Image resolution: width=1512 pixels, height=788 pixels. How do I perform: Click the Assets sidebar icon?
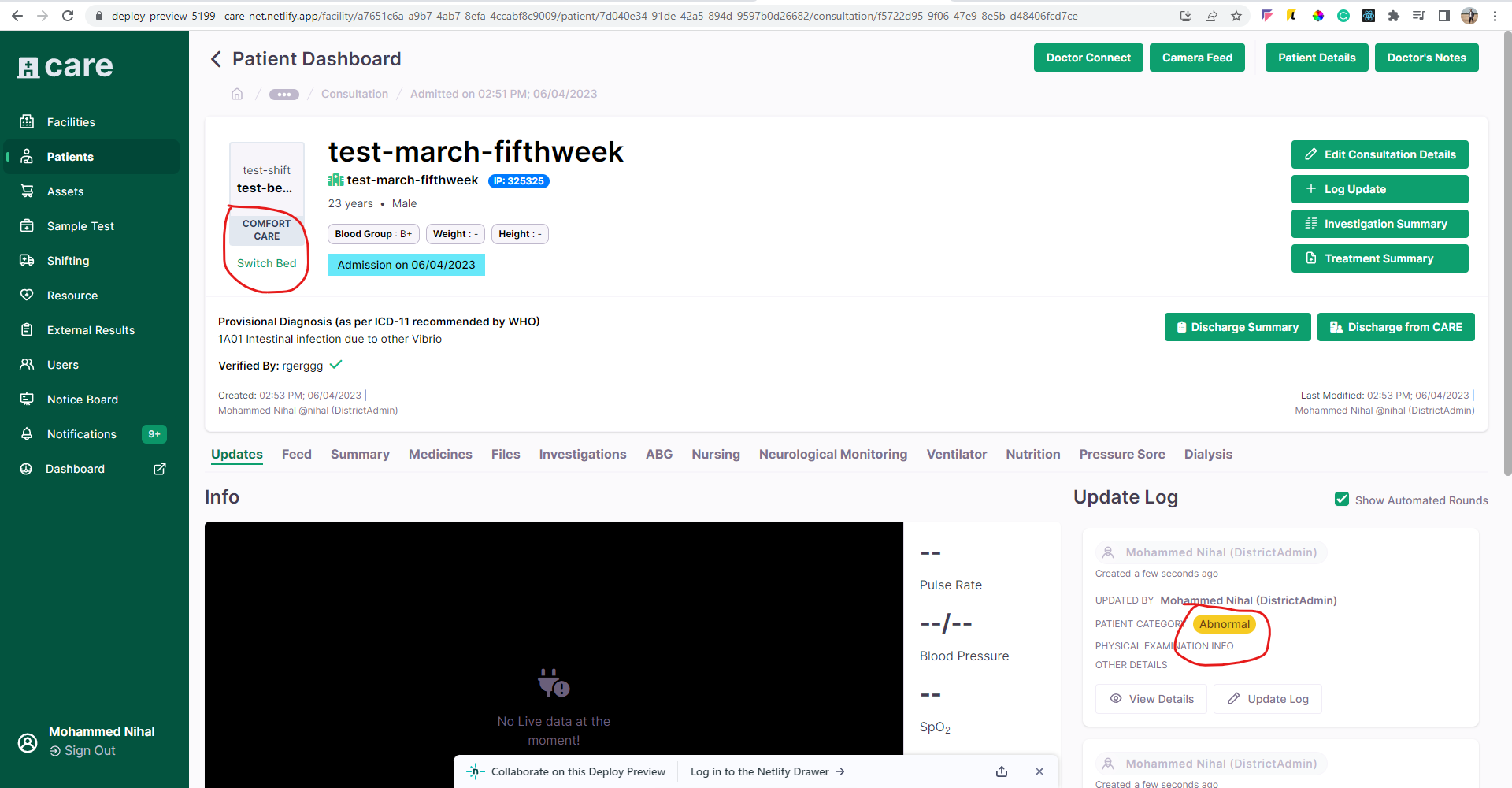(28, 191)
